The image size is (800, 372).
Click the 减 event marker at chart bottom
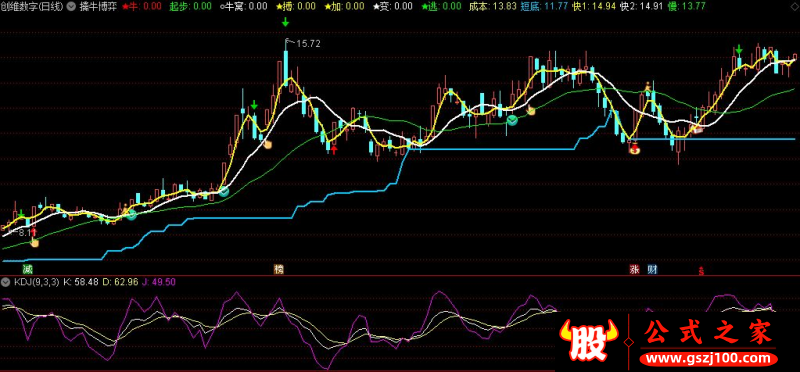(x=27, y=269)
